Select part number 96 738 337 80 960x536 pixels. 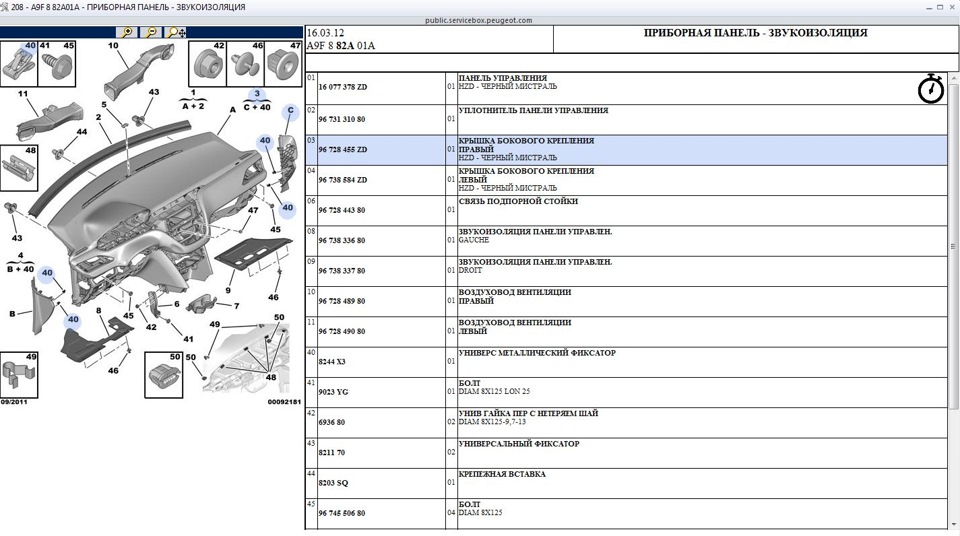pyautogui.click(x=342, y=271)
